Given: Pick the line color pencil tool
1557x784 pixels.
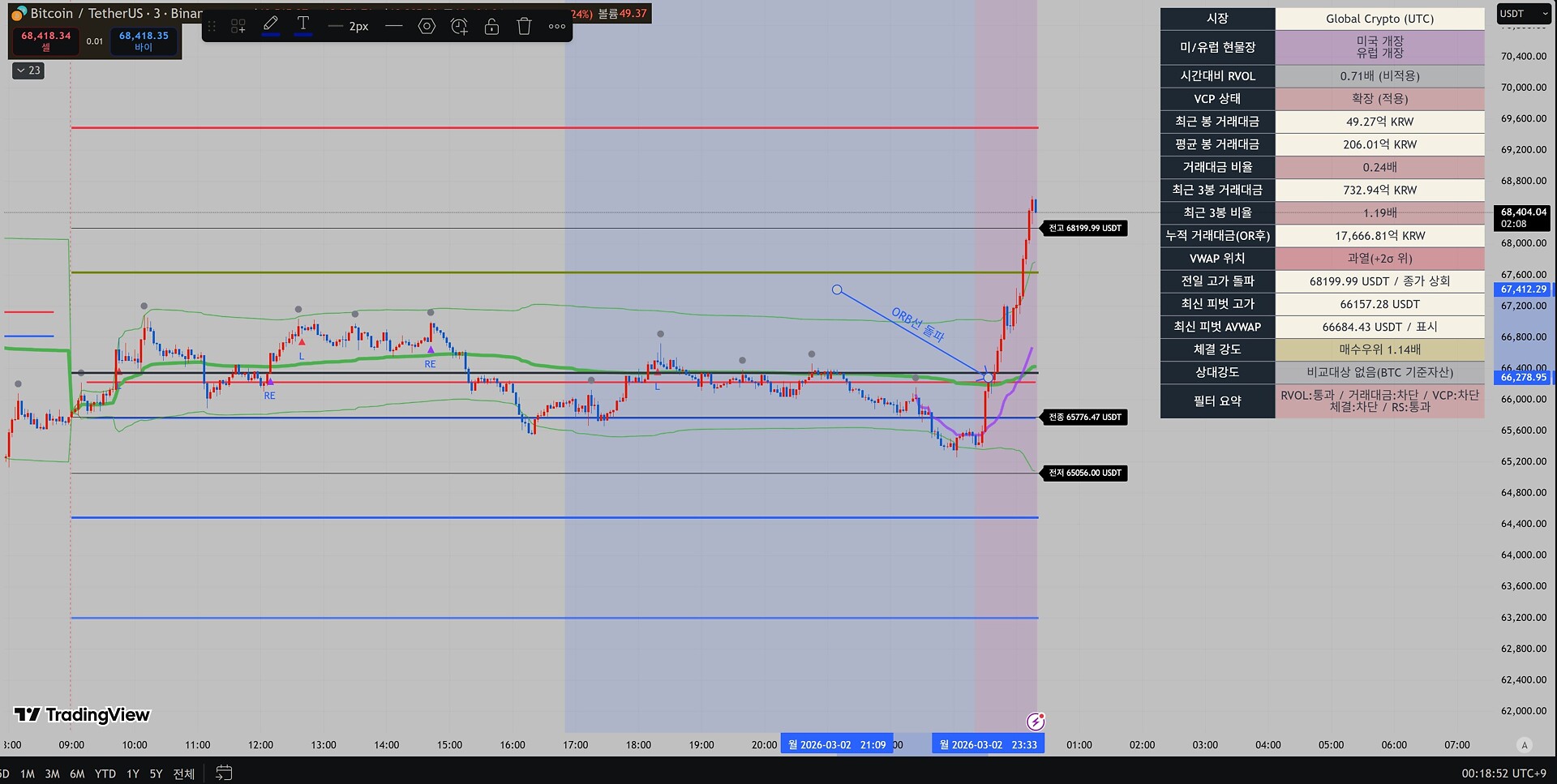Looking at the screenshot, I should [x=271, y=26].
